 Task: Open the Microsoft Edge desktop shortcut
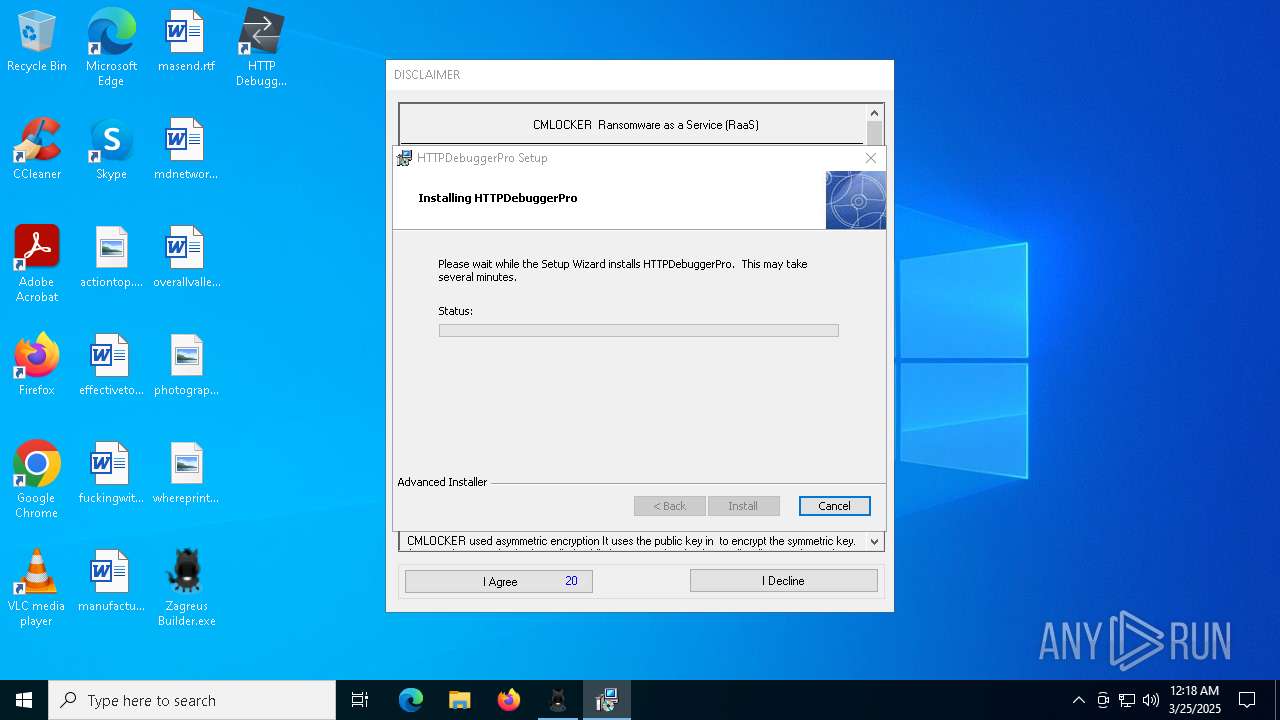111,48
